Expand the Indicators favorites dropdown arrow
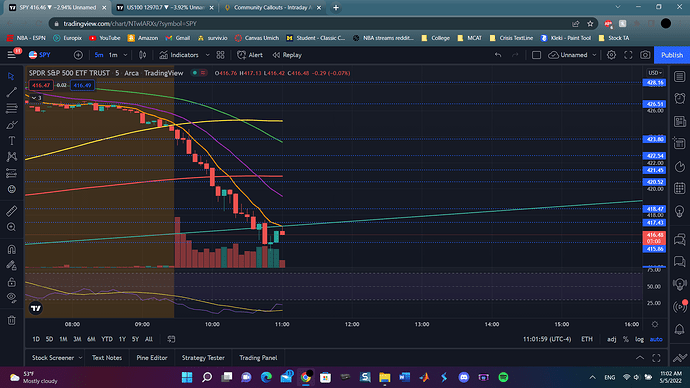The width and height of the screenshot is (690, 388). (x=208, y=55)
